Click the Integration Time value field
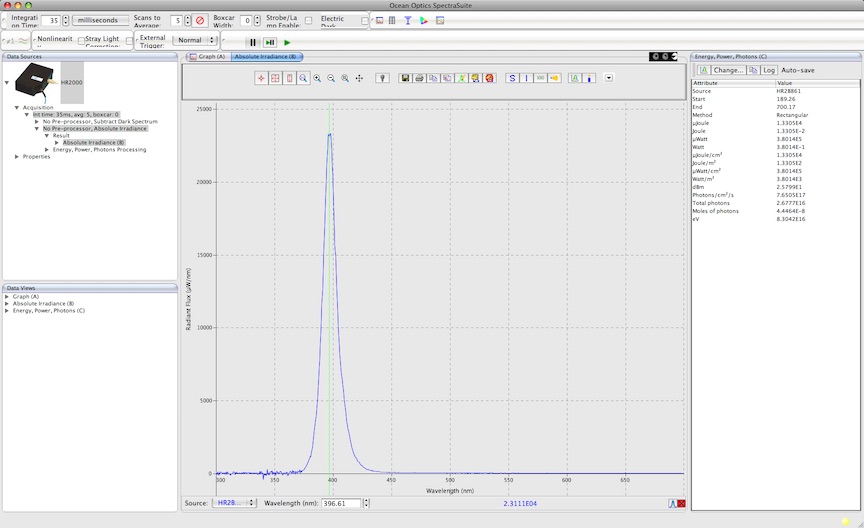The image size is (864, 528). click(x=51, y=20)
